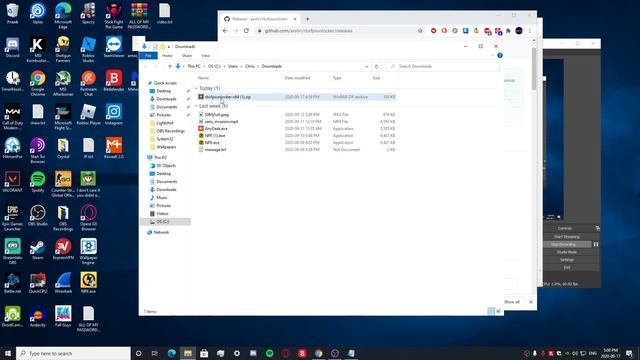Select the message.txt file
Viewport: 640px width, 360px height.
pyautogui.click(x=215, y=150)
